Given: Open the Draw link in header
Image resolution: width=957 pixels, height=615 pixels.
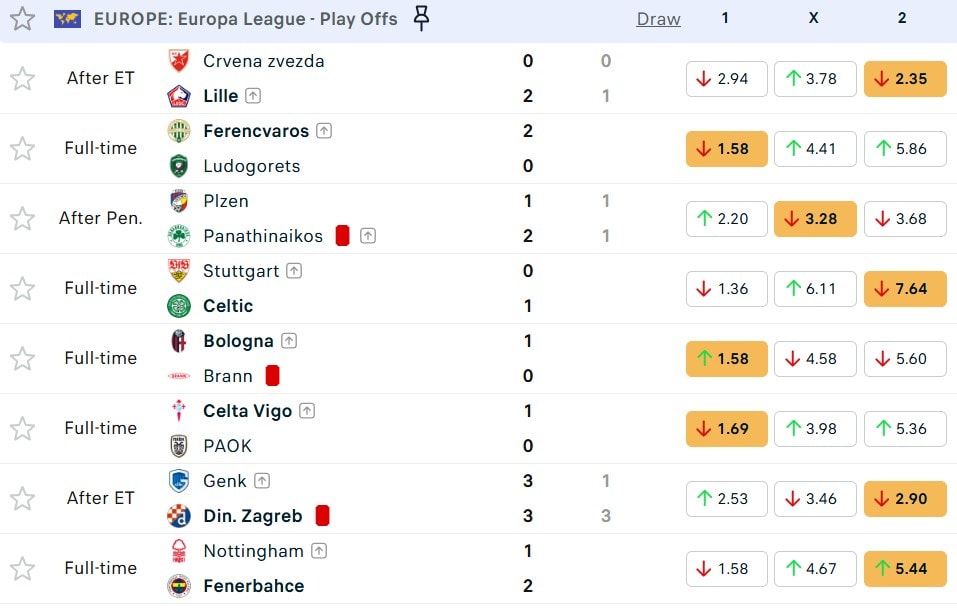Looking at the screenshot, I should pyautogui.click(x=658, y=19).
